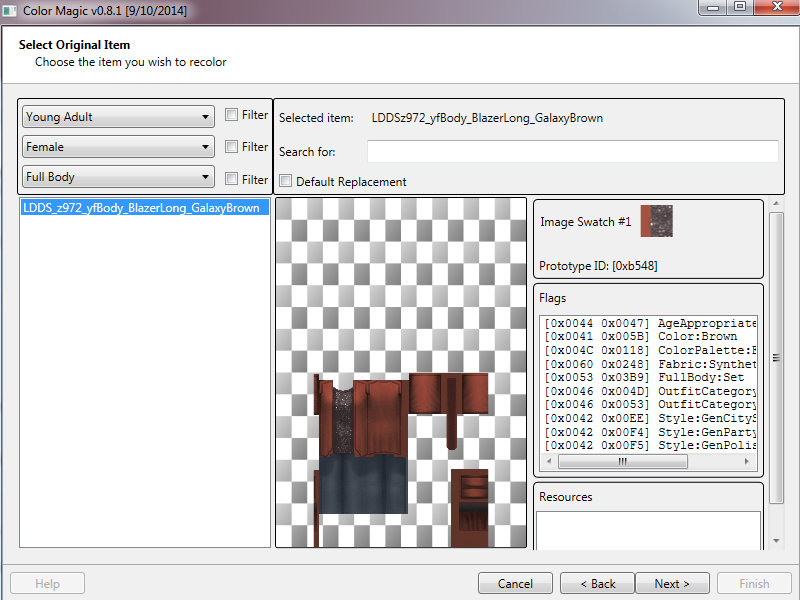Open the Young Adult age dropdown
800x600 pixels.
coord(118,117)
